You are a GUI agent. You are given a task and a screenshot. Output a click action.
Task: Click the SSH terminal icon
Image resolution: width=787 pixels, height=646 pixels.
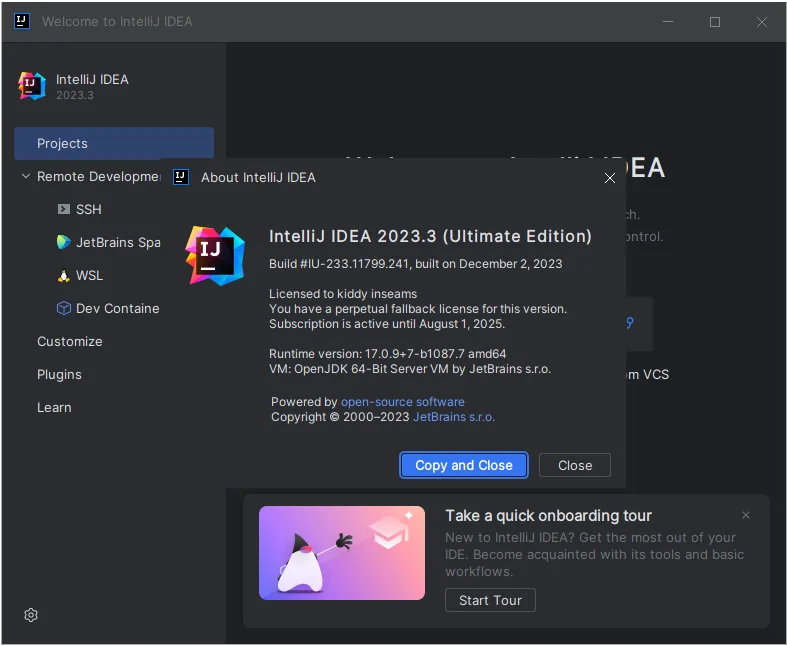coord(63,209)
